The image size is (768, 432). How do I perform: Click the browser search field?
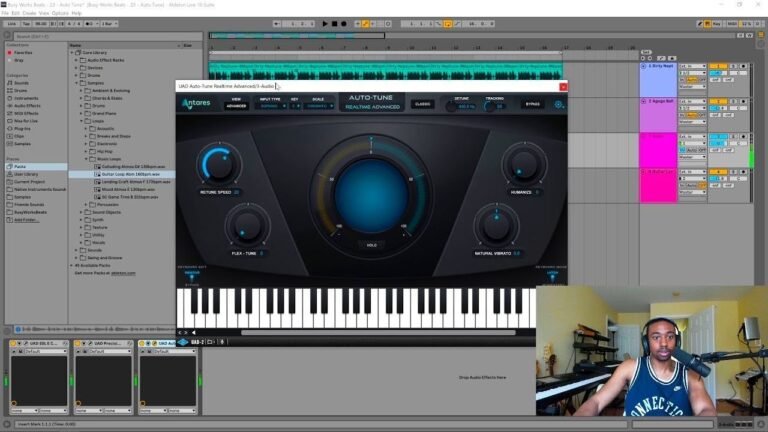coord(107,36)
